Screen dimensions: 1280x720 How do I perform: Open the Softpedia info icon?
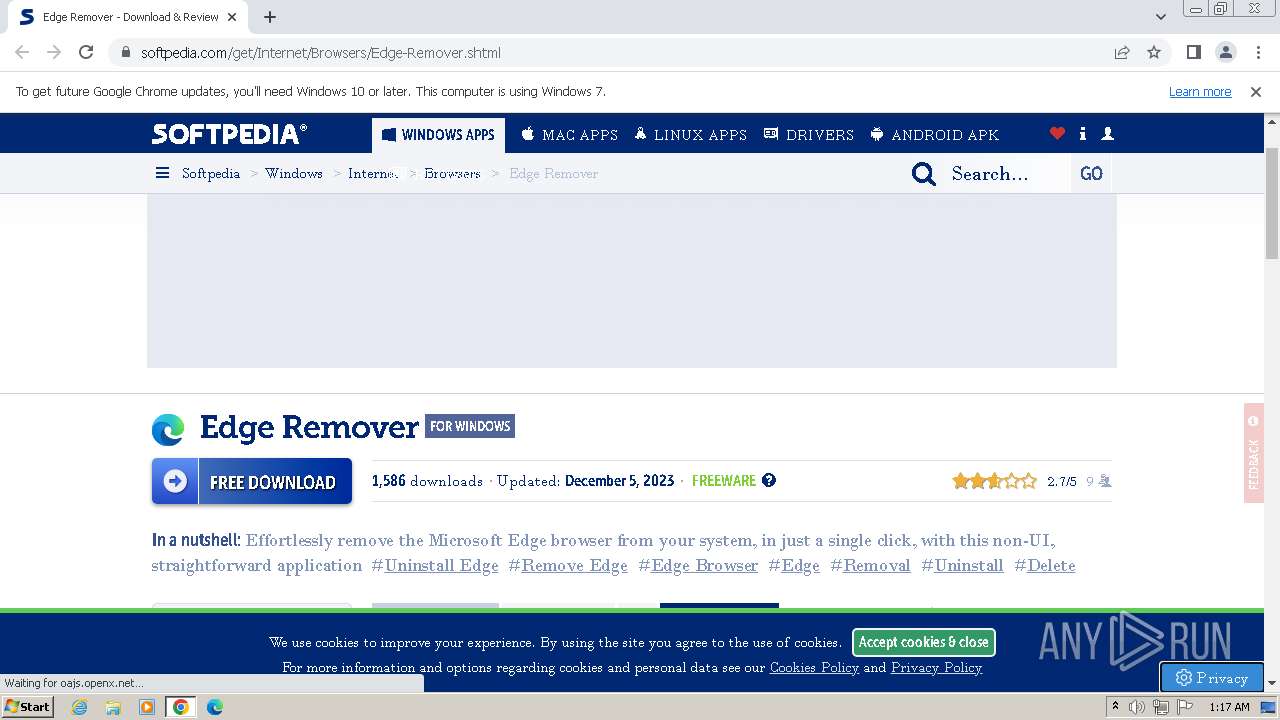pos(1083,133)
